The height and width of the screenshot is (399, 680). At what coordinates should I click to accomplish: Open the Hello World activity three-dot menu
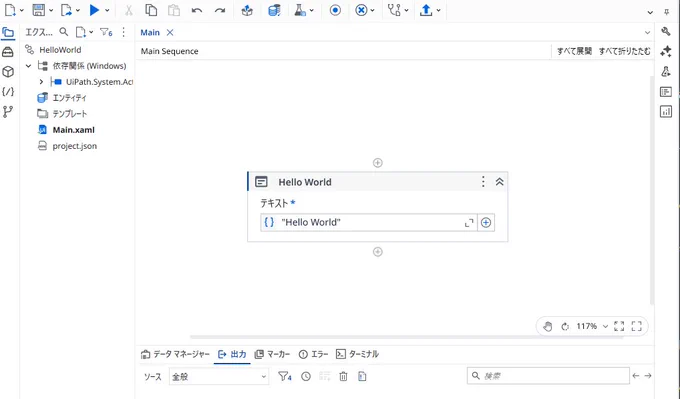coord(483,182)
